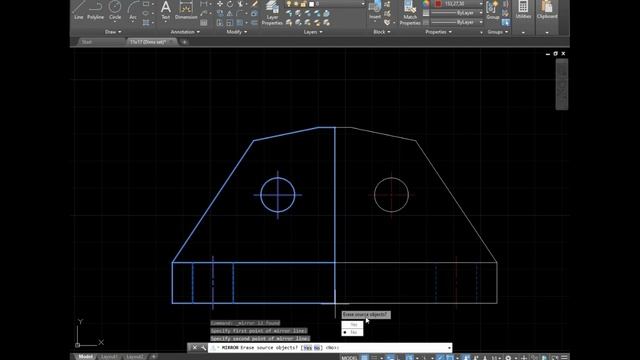The image size is (640, 360).
Task: Select the Polyline tool
Action: [x=95, y=10]
